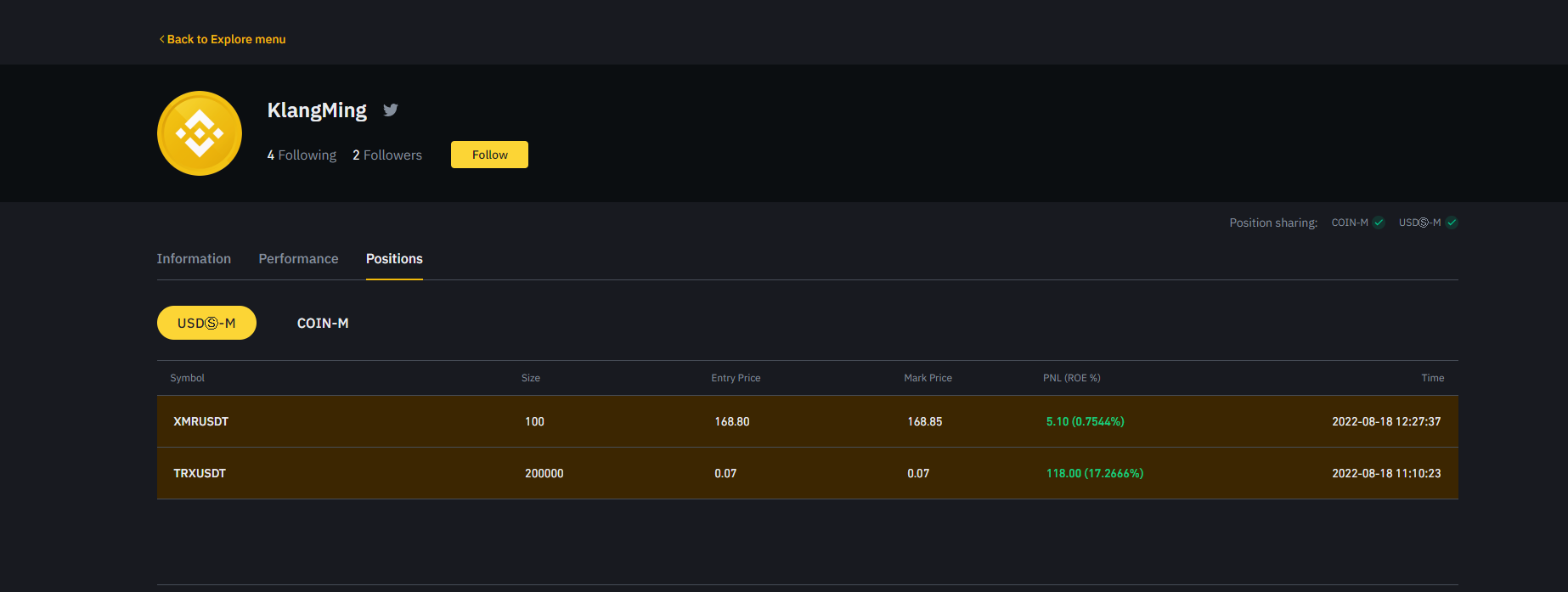Viewport: 1568px width, 592px height.
Task: Open the 4 Following list
Action: click(302, 155)
